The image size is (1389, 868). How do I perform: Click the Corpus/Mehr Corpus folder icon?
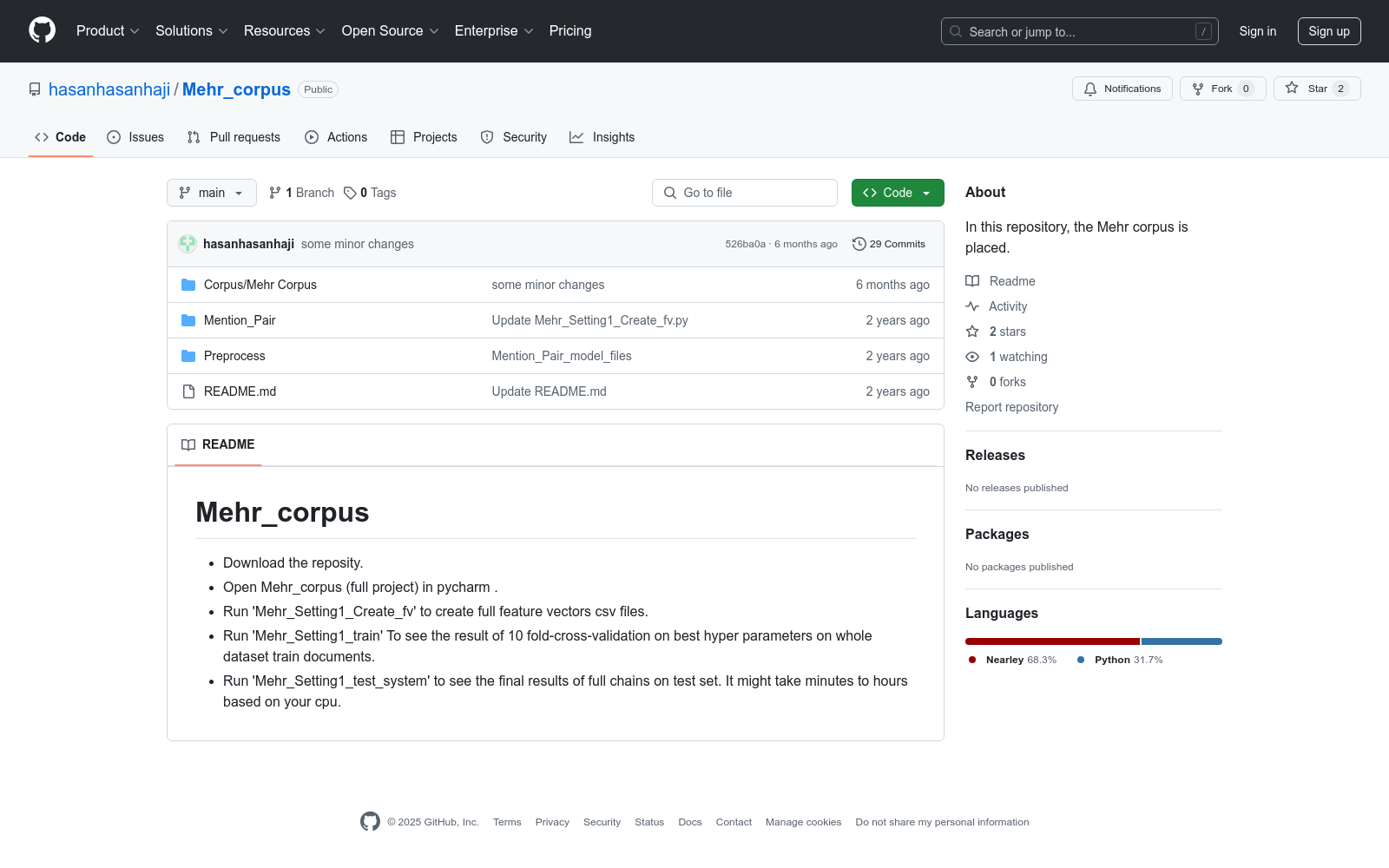click(x=188, y=285)
